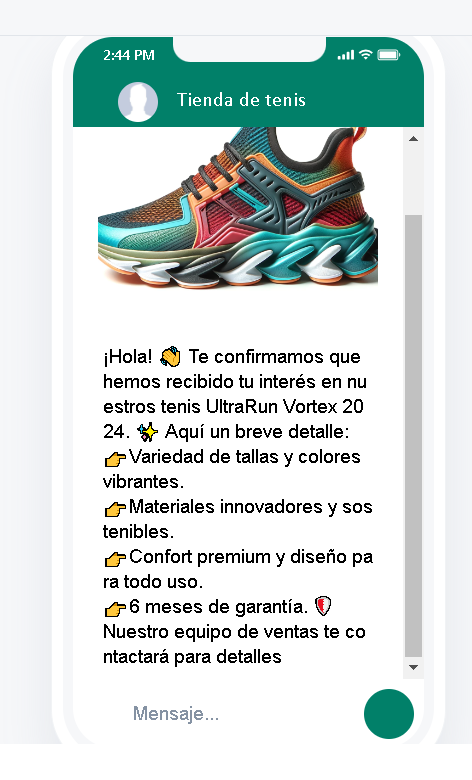
Task: Click the battery status icon
Action: (x=388, y=55)
